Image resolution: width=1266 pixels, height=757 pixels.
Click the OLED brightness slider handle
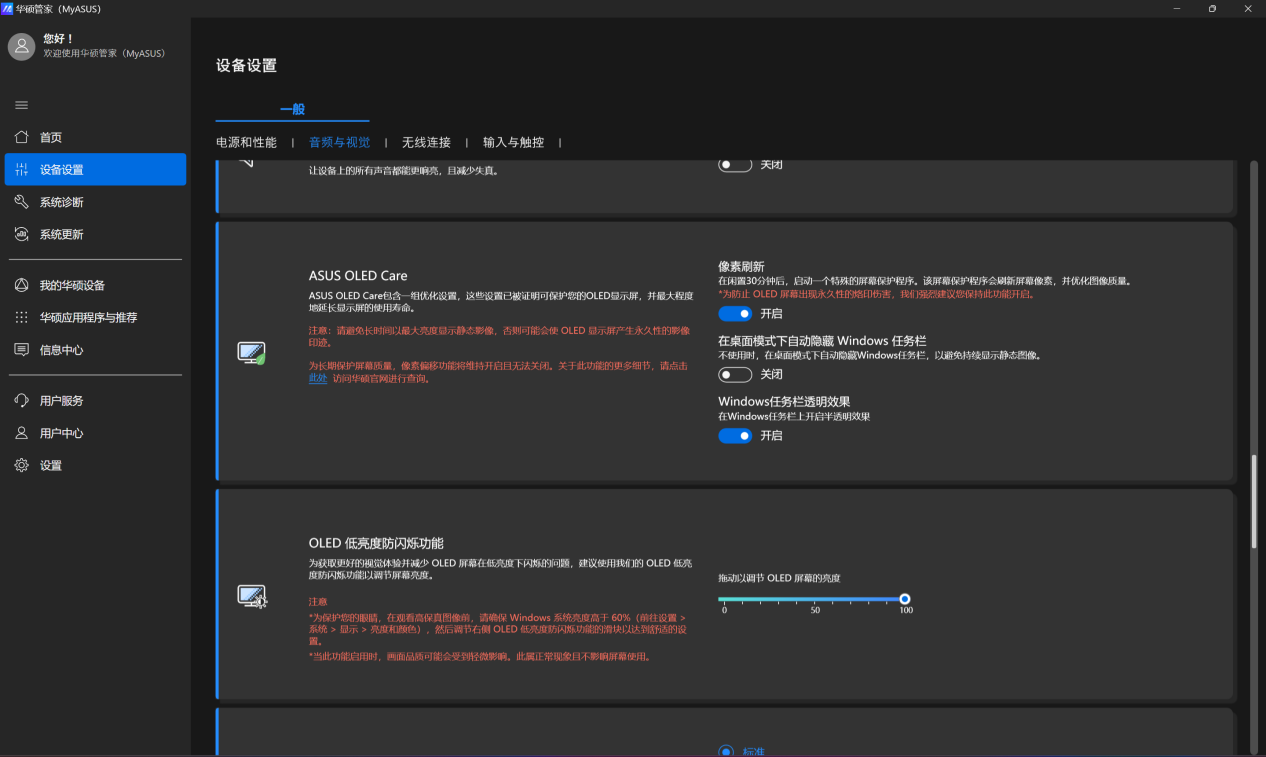pos(905,599)
